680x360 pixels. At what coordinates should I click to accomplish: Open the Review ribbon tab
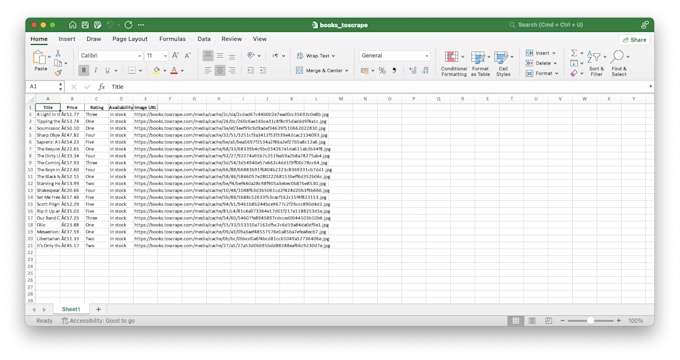click(x=232, y=39)
